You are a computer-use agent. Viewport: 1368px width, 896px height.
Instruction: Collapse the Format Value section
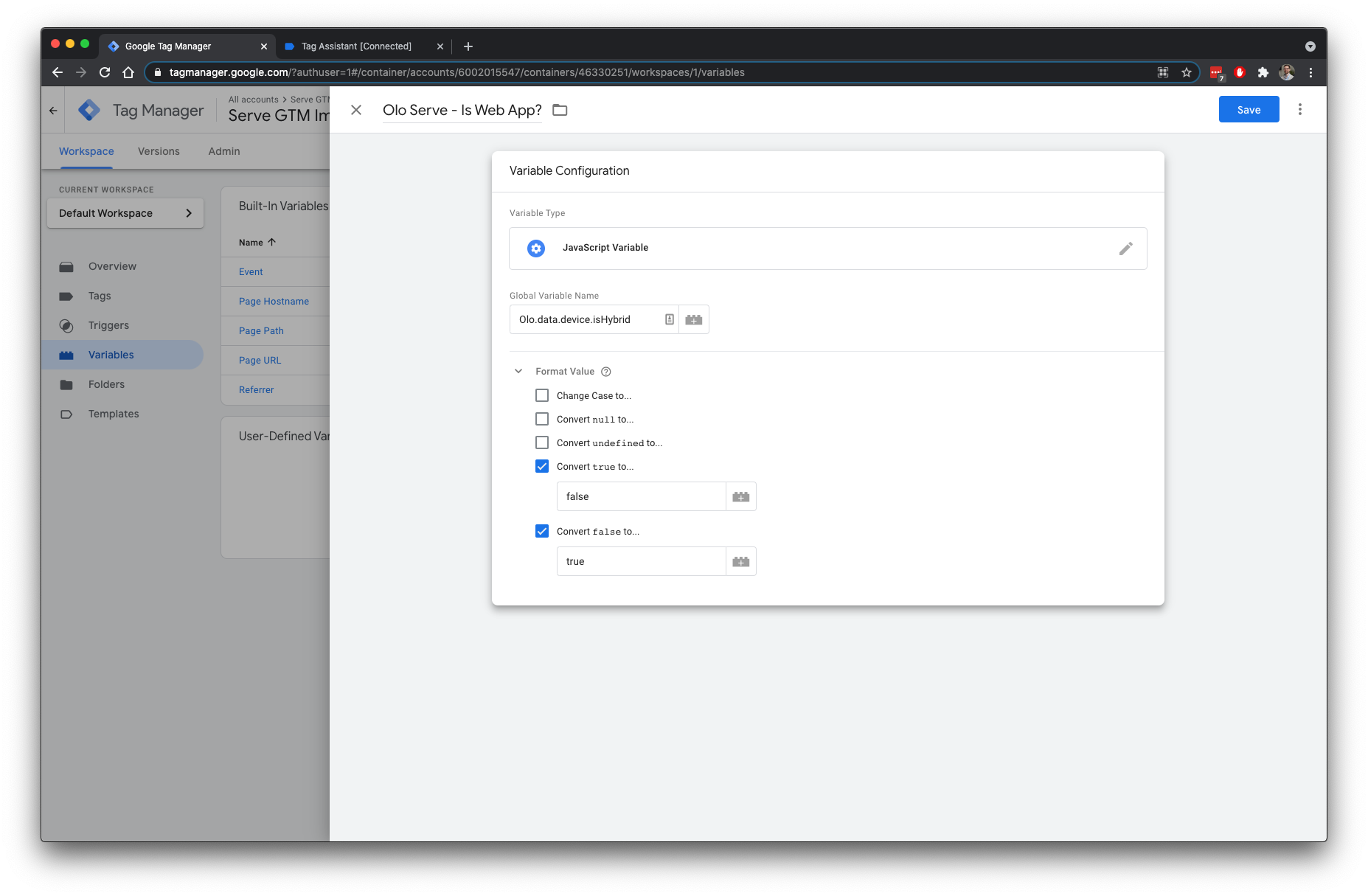coord(518,371)
